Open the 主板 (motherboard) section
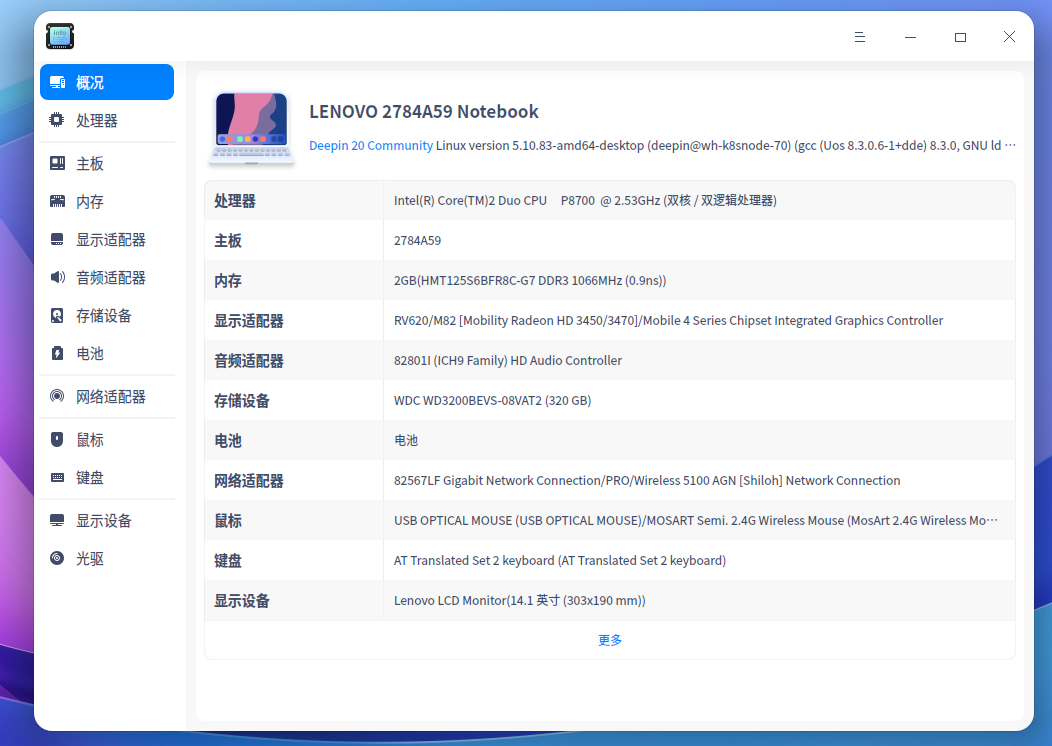This screenshot has height=746, width=1052. click(x=90, y=162)
